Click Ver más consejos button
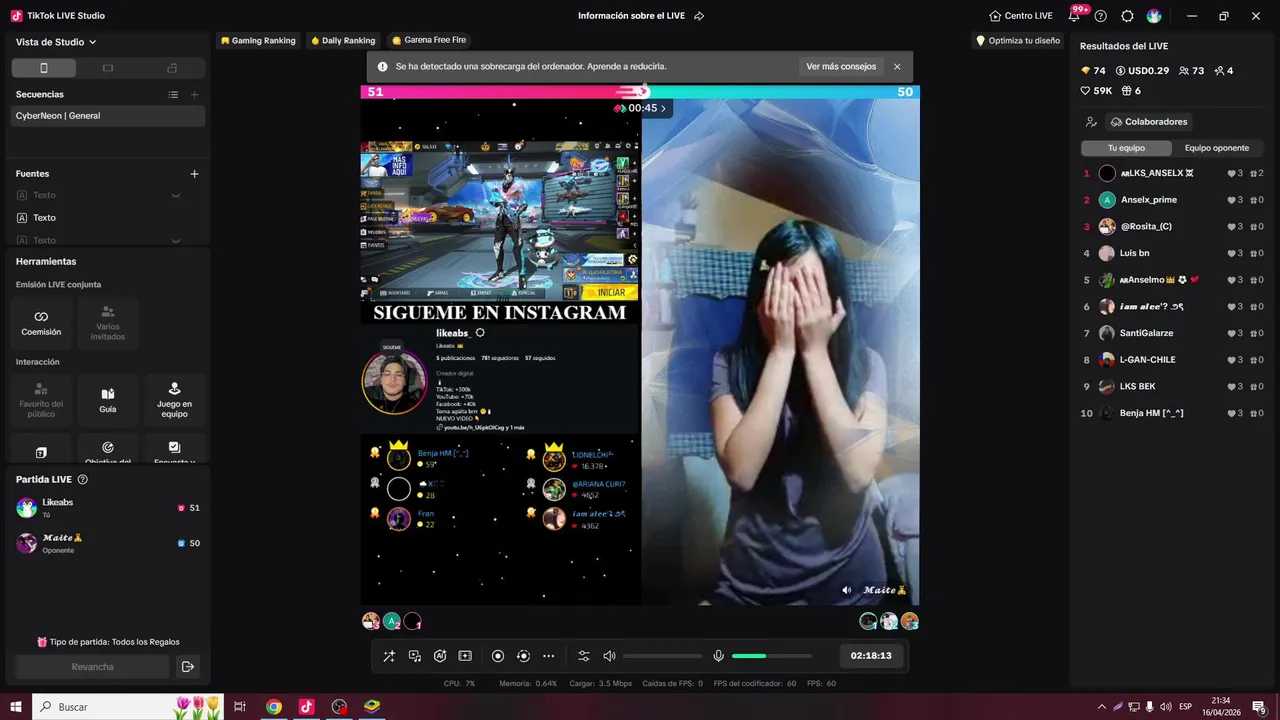Viewport: 1280px width, 720px height. point(841,67)
